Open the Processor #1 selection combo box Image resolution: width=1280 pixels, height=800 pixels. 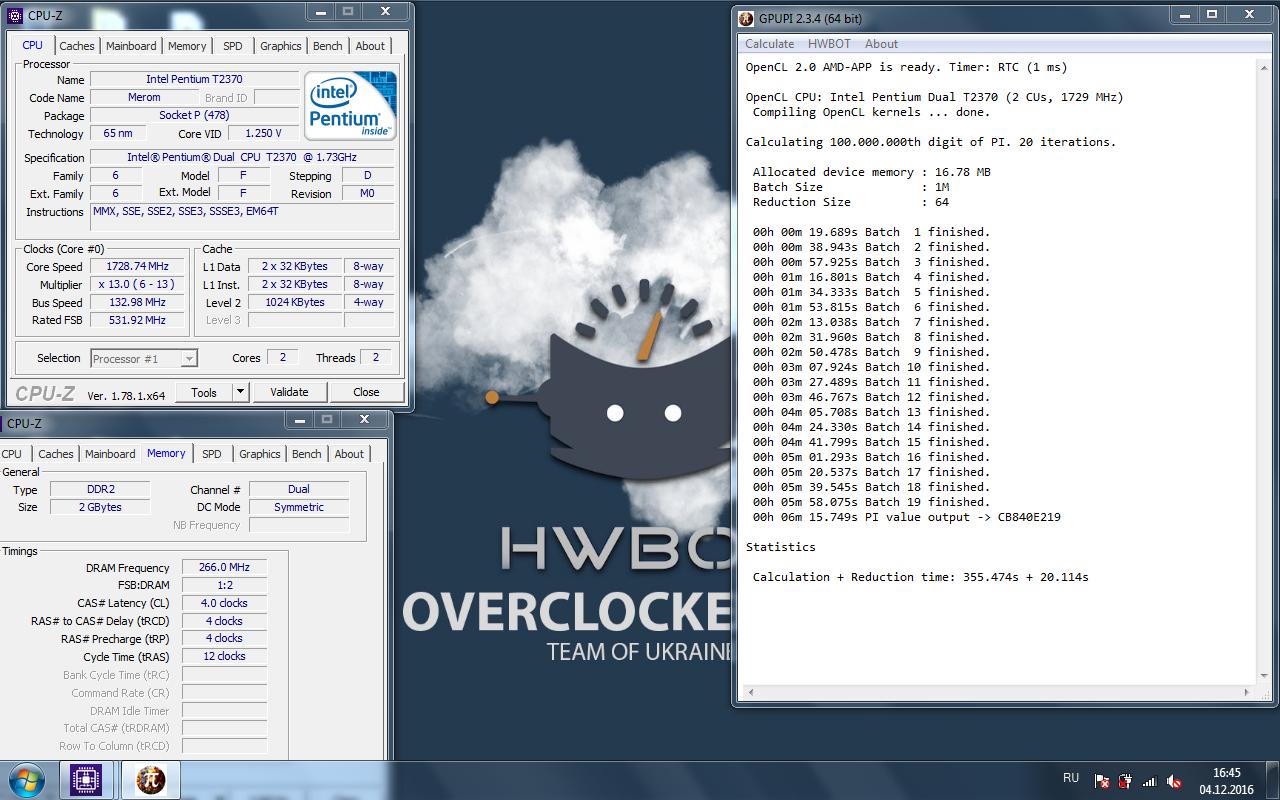click(x=144, y=358)
